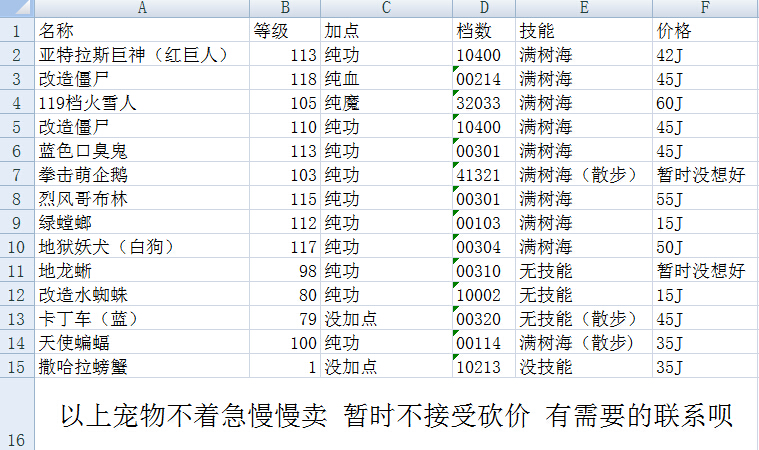Screen dimensions: 759x450
Task: Select the 60J price cell
Action: [x=704, y=102]
